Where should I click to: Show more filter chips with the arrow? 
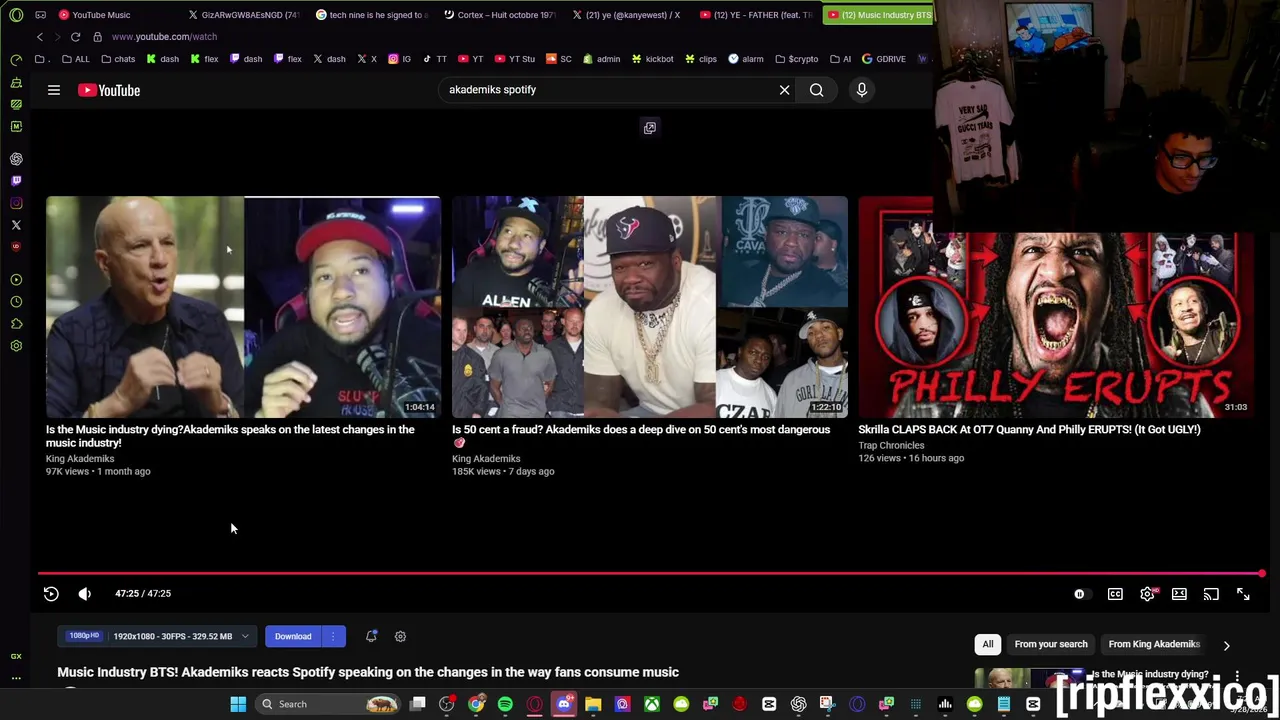(x=1226, y=645)
